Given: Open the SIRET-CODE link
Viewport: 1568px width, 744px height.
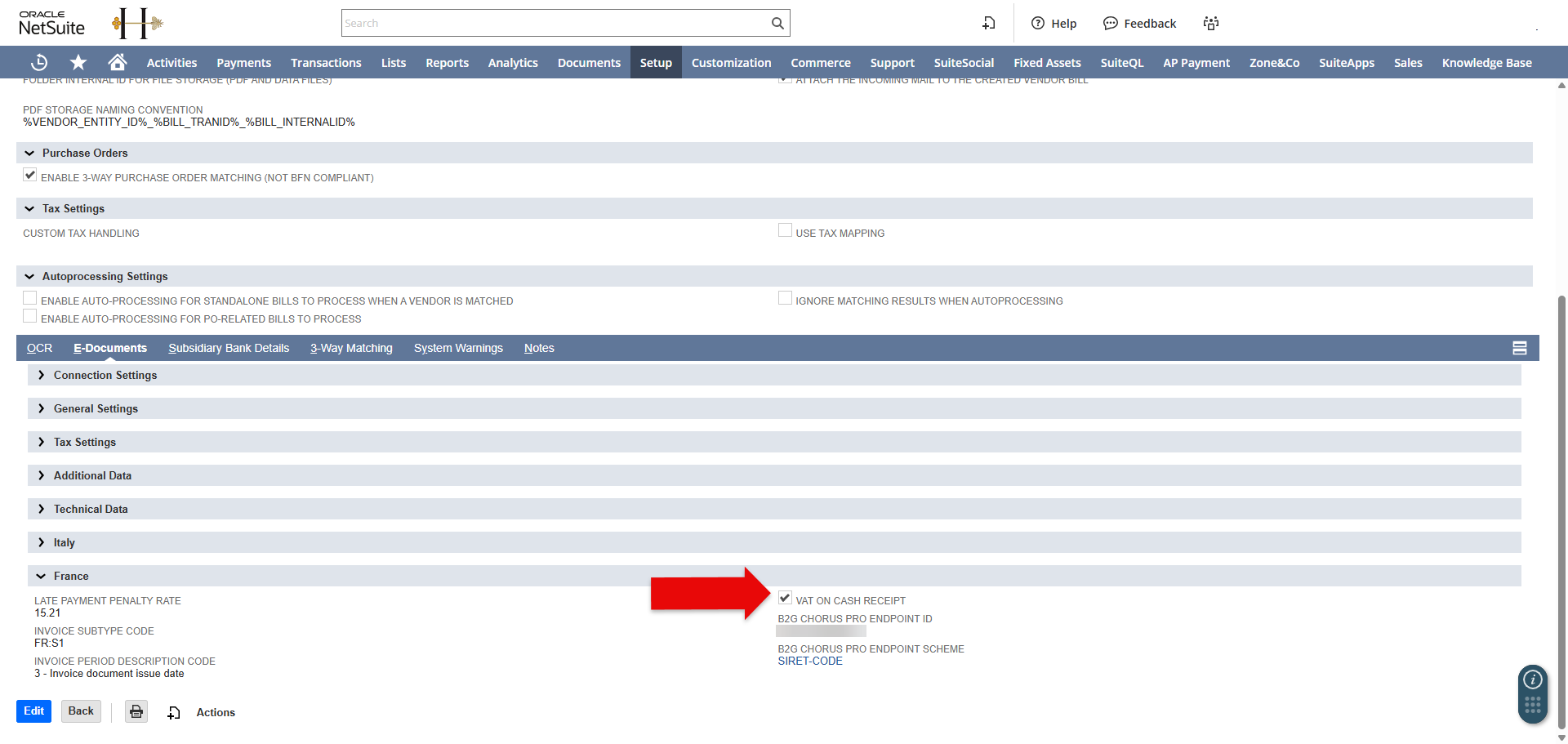Looking at the screenshot, I should pyautogui.click(x=810, y=661).
